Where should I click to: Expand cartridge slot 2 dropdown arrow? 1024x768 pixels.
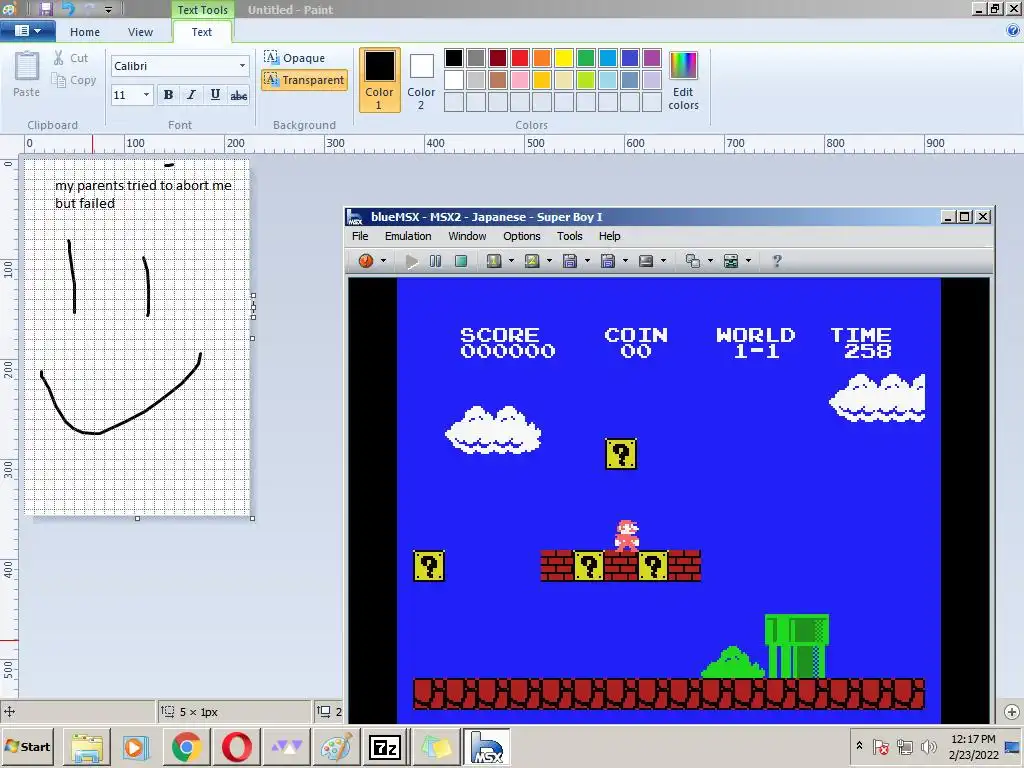click(x=549, y=261)
